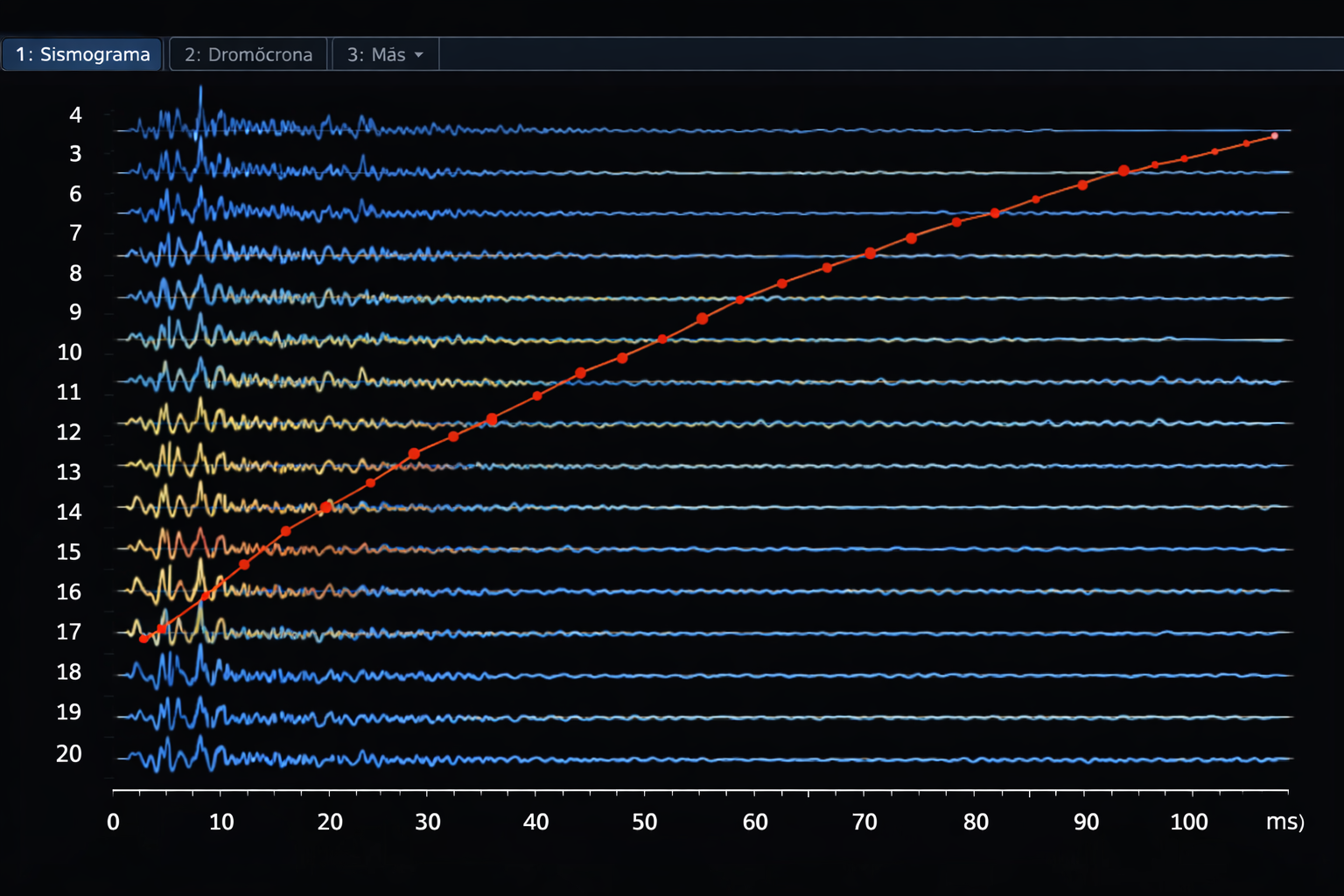
Task: Select trace label 12
Action: pos(69,431)
